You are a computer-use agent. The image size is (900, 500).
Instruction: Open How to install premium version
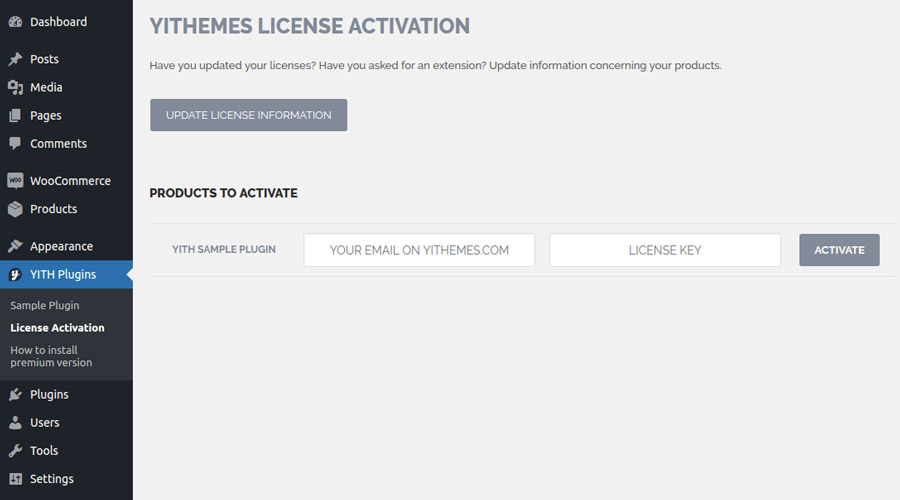click(x=51, y=356)
